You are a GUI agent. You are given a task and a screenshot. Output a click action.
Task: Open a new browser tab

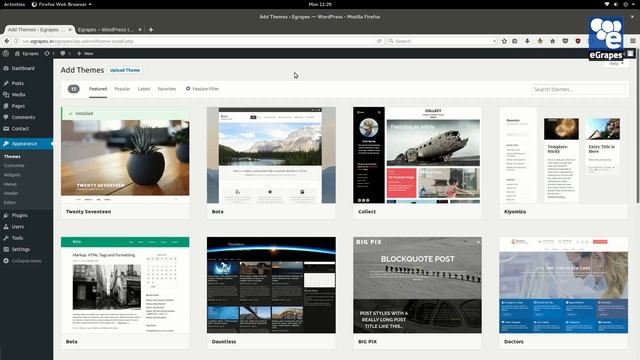click(x=151, y=29)
